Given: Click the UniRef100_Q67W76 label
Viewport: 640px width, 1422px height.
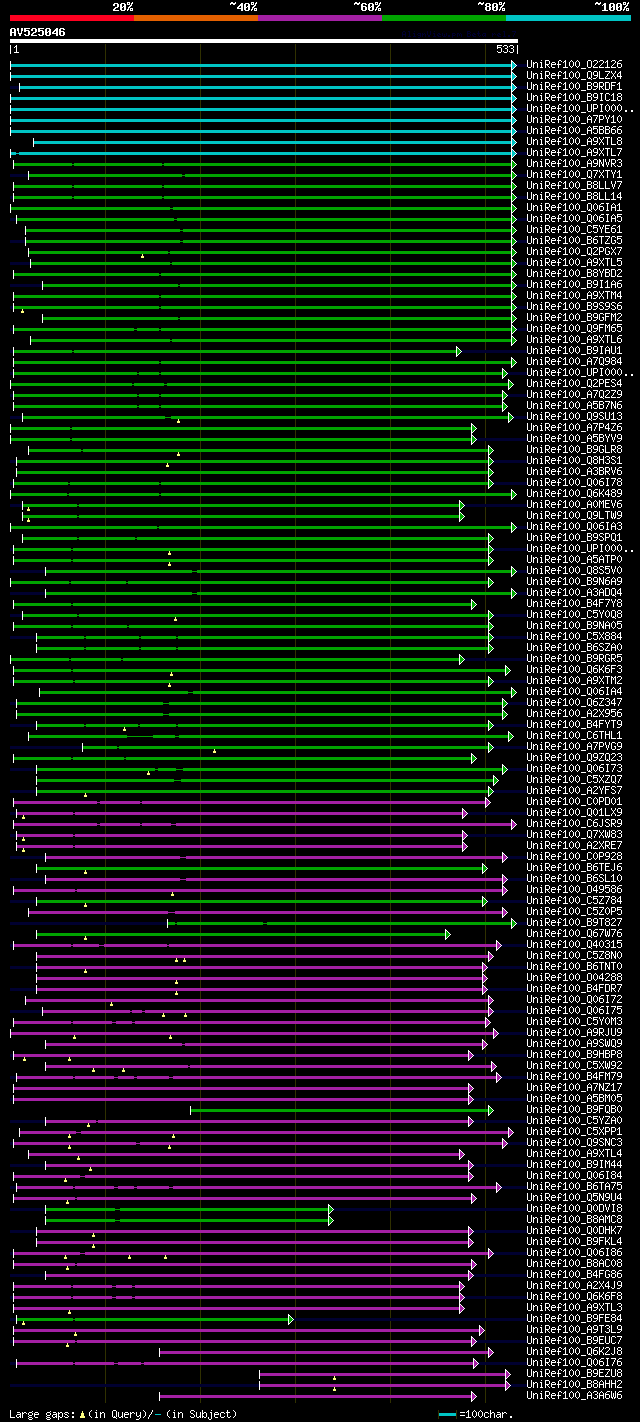Looking at the screenshot, I should pyautogui.click(x=574, y=933).
